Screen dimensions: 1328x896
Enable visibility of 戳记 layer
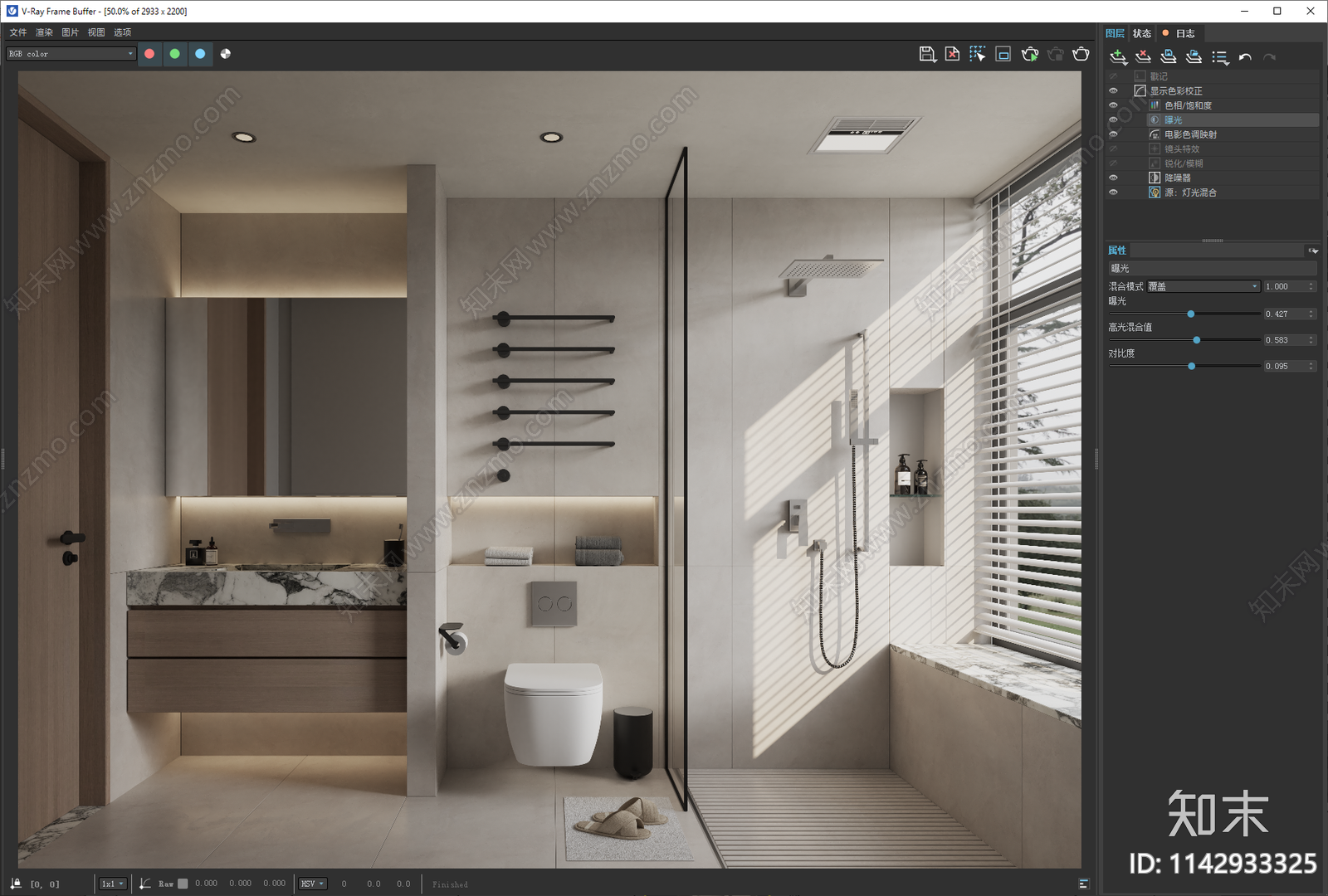click(1113, 76)
